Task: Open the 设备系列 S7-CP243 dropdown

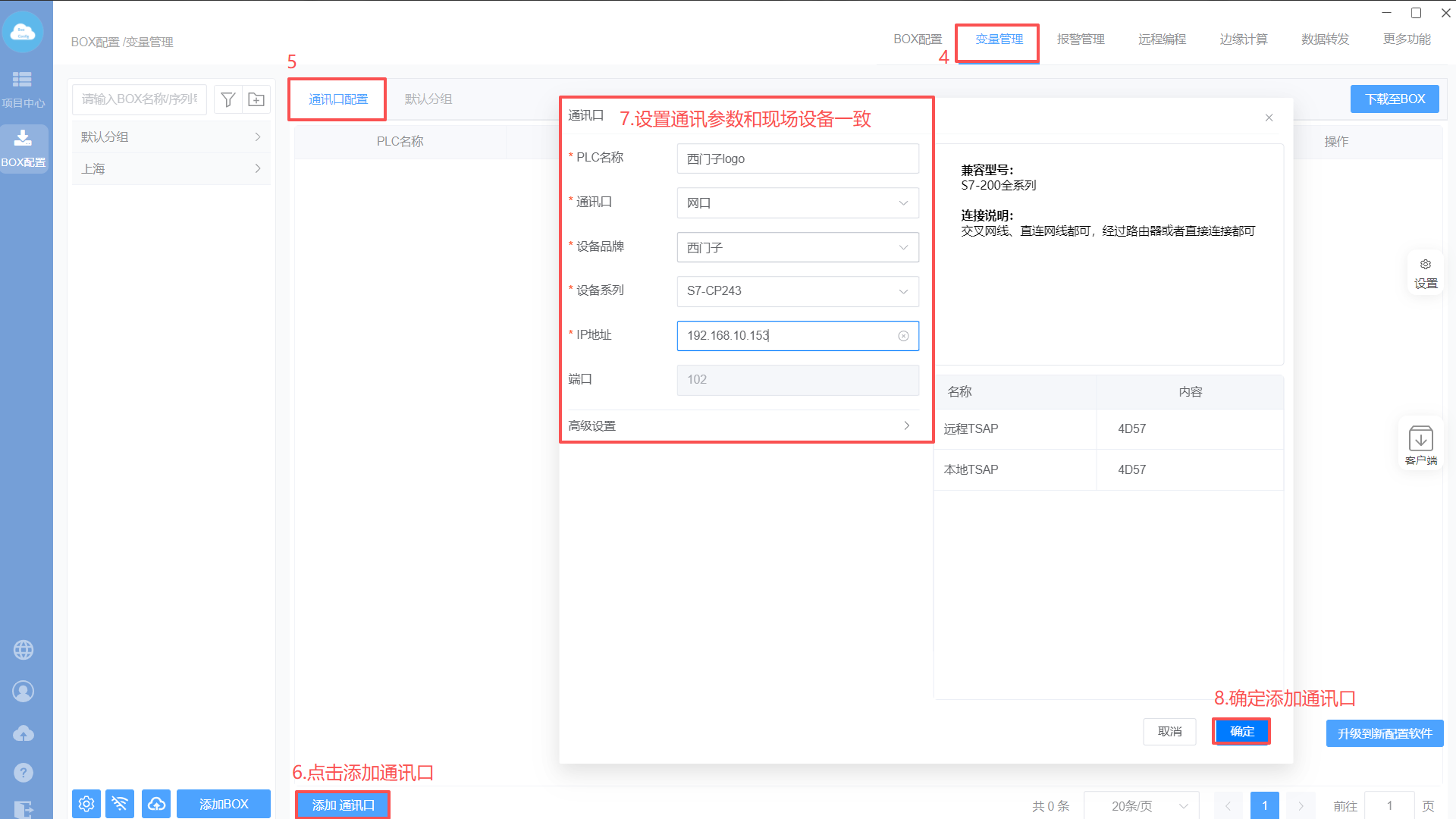Action: (797, 291)
